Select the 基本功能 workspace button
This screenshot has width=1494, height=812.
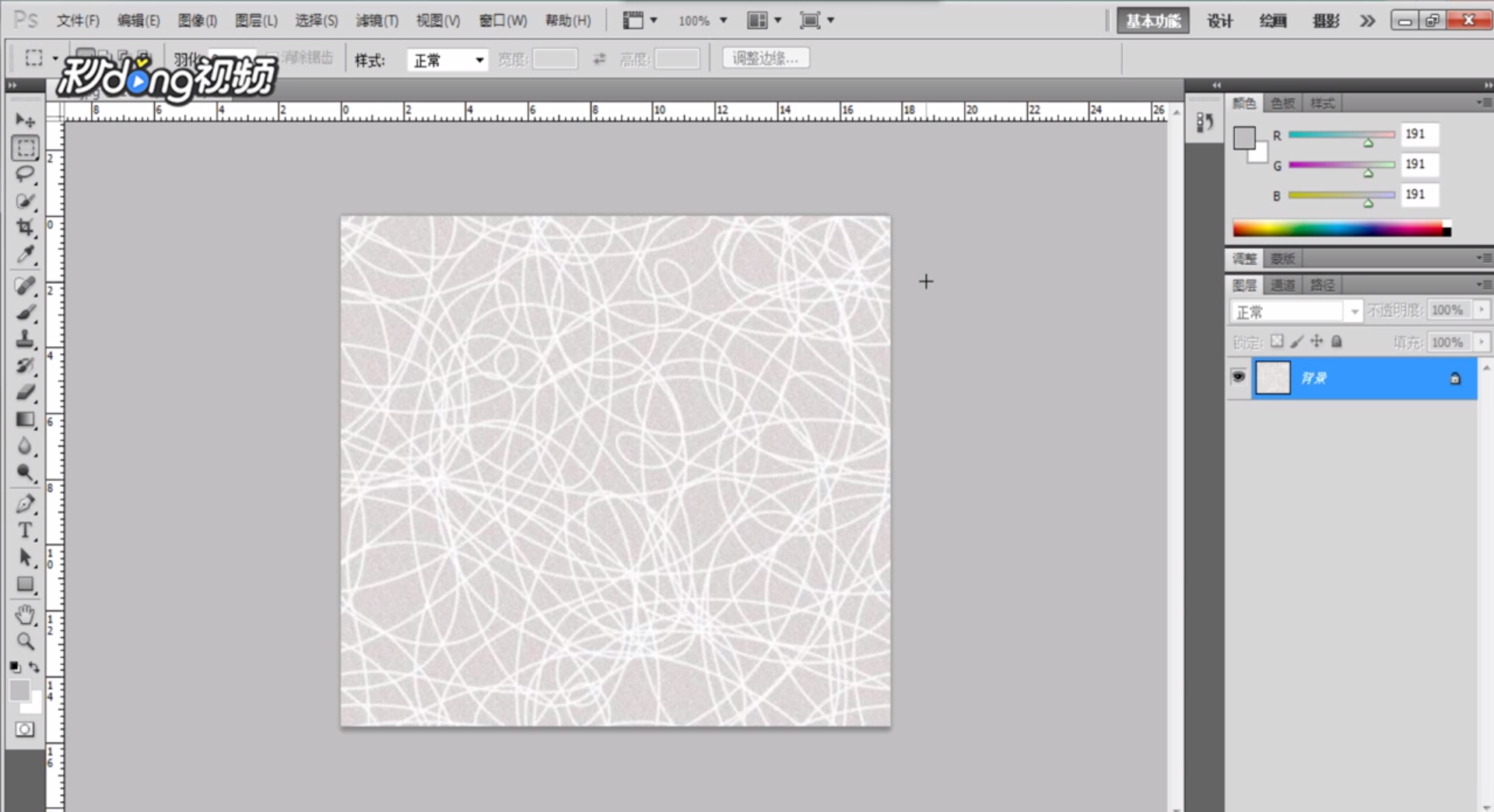[1153, 21]
